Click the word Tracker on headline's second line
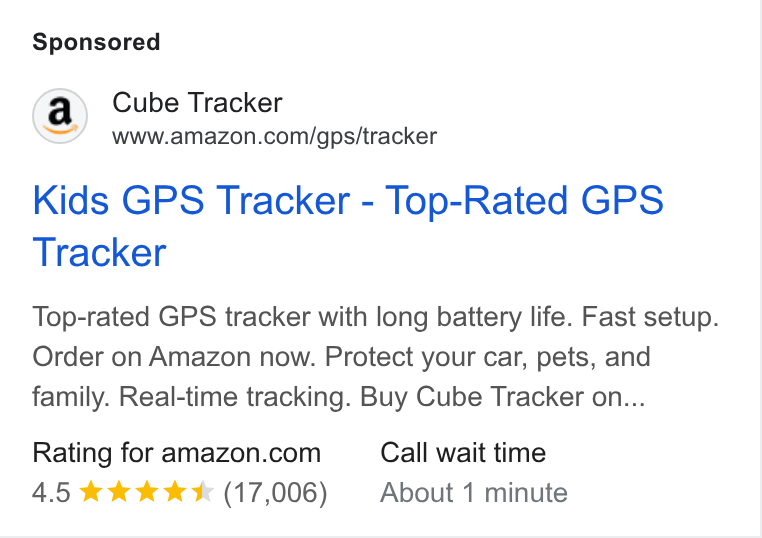The height and width of the screenshot is (538, 762). (100, 252)
